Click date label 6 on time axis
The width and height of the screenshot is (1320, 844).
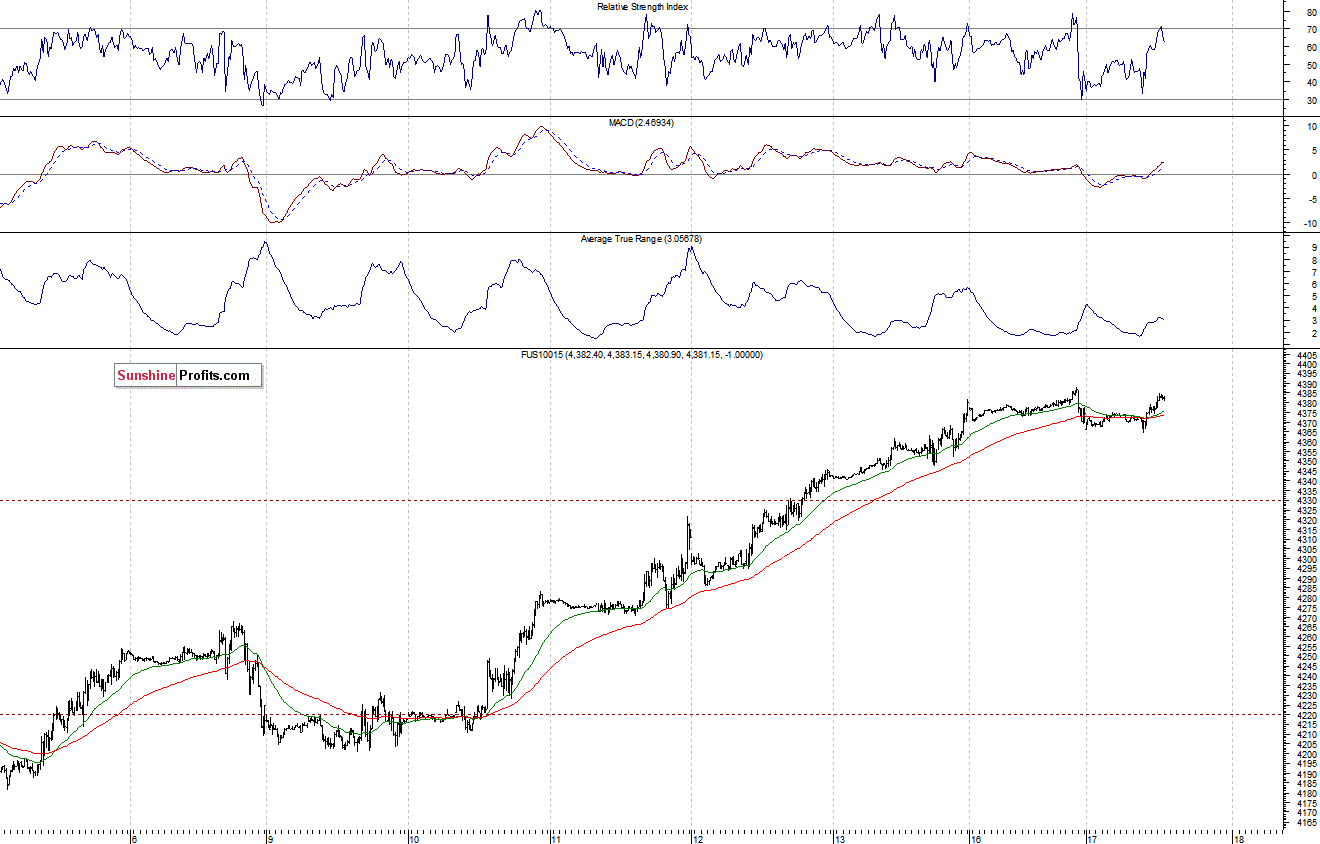point(134,838)
